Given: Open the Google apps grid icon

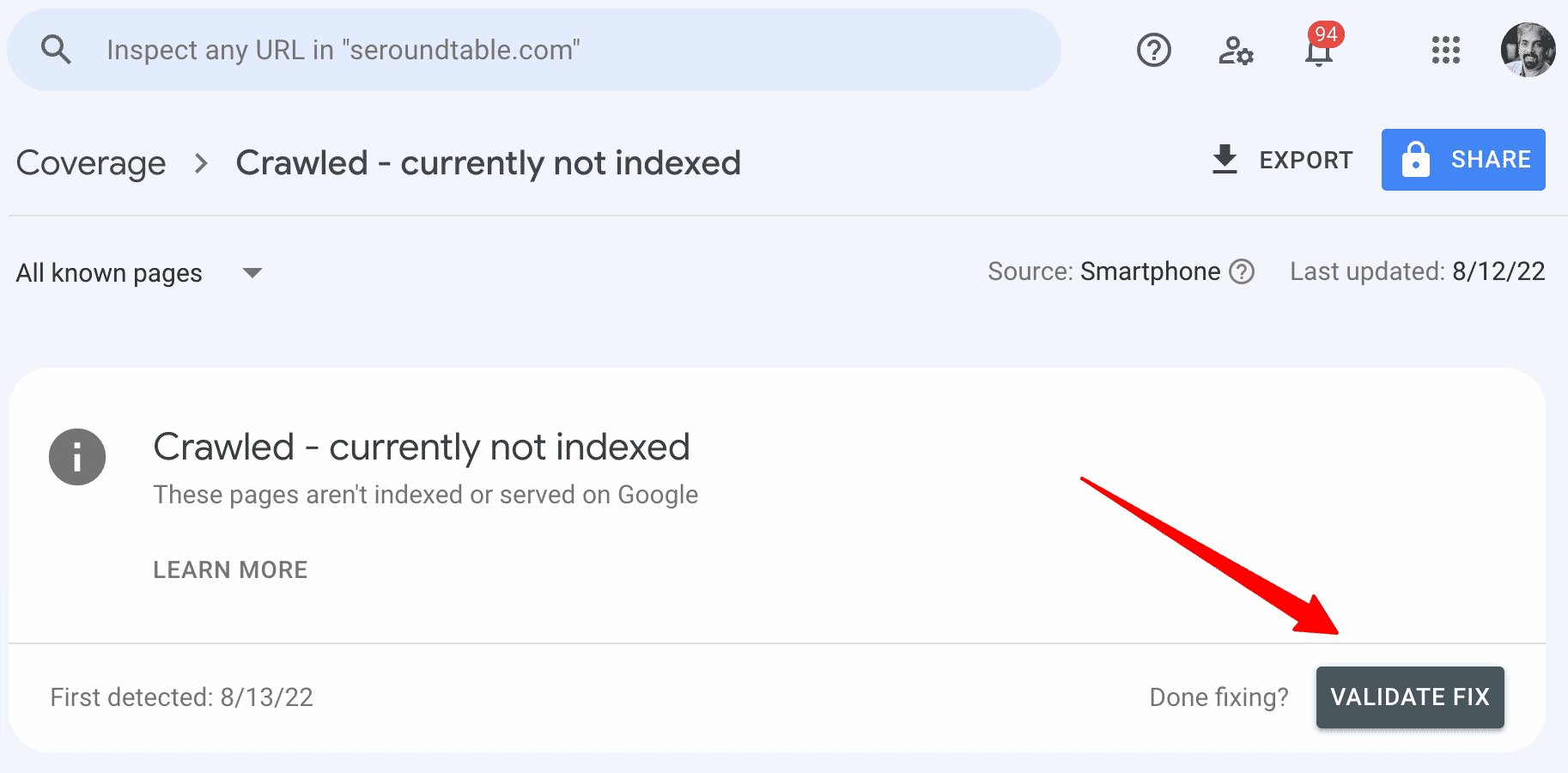Looking at the screenshot, I should (x=1446, y=50).
